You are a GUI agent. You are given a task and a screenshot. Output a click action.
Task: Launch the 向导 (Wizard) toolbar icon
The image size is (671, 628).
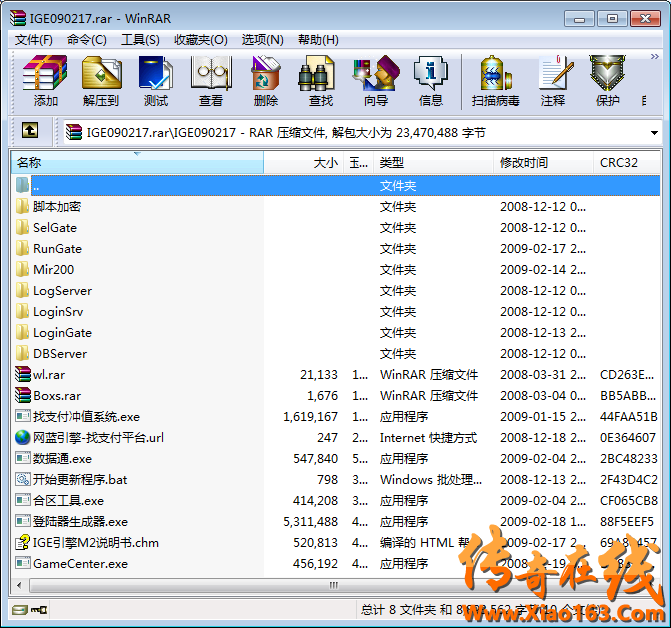click(x=376, y=81)
